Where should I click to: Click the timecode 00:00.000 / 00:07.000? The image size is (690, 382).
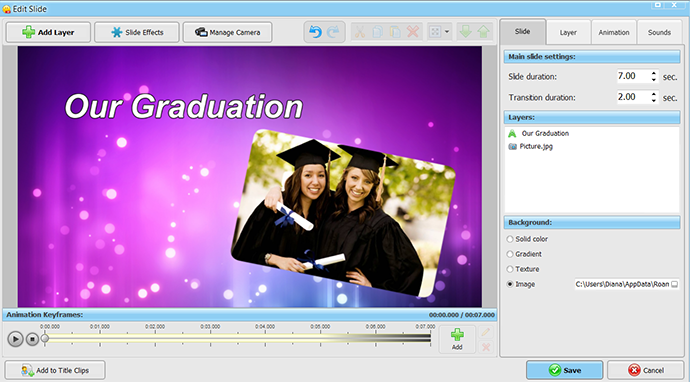[462, 315]
